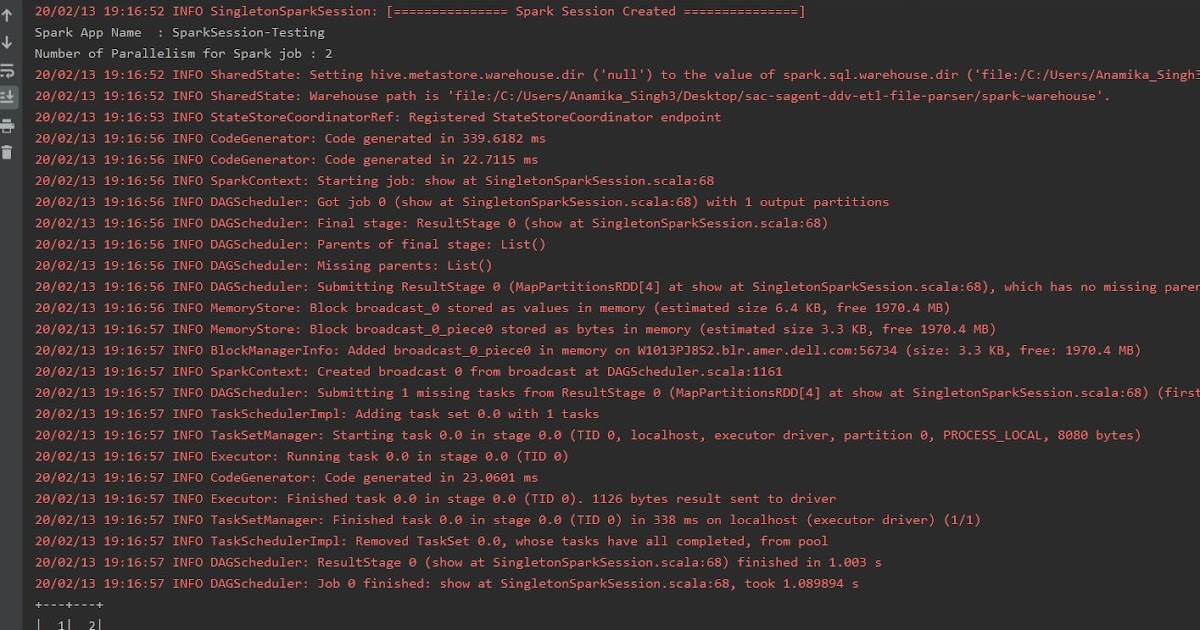Select the Job 0 finished log line
The image size is (1200, 630).
[446, 583]
